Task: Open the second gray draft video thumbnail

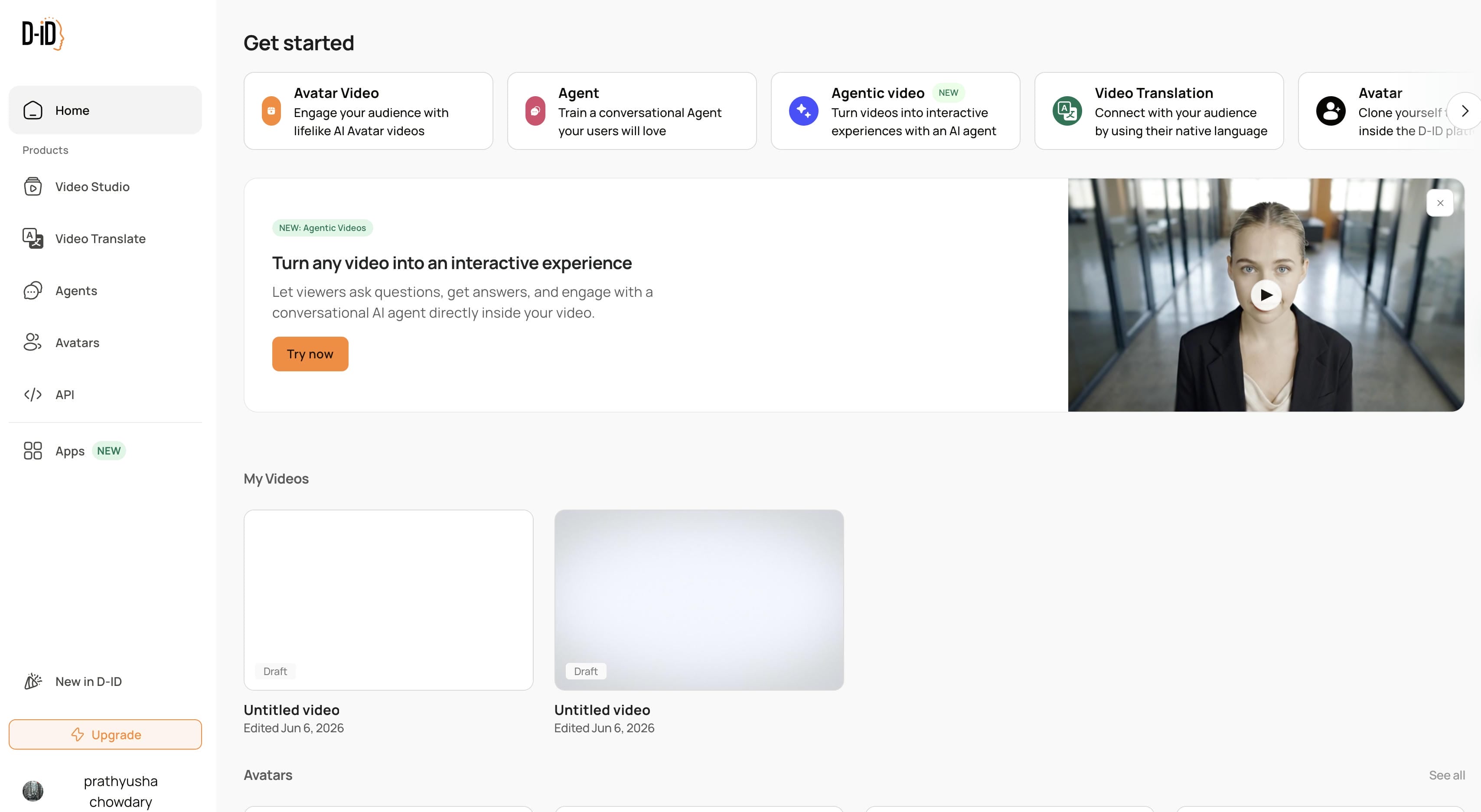Action: [699, 600]
